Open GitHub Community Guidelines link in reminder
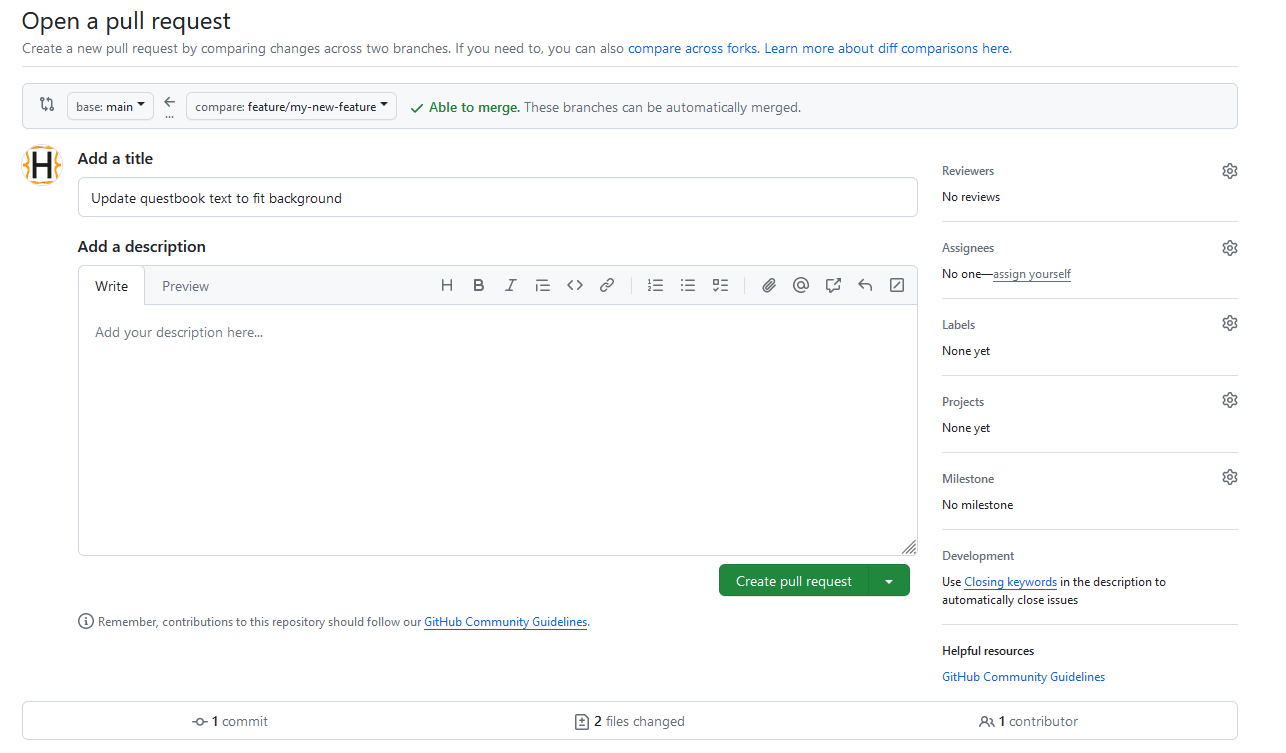 pyautogui.click(x=506, y=622)
